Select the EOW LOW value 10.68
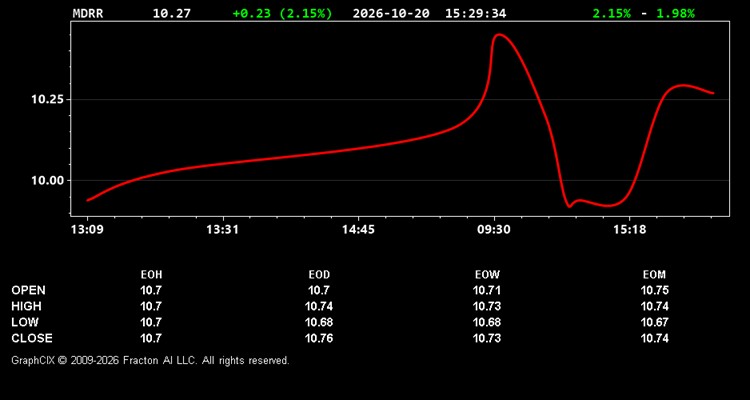The height and width of the screenshot is (400, 750). click(487, 322)
